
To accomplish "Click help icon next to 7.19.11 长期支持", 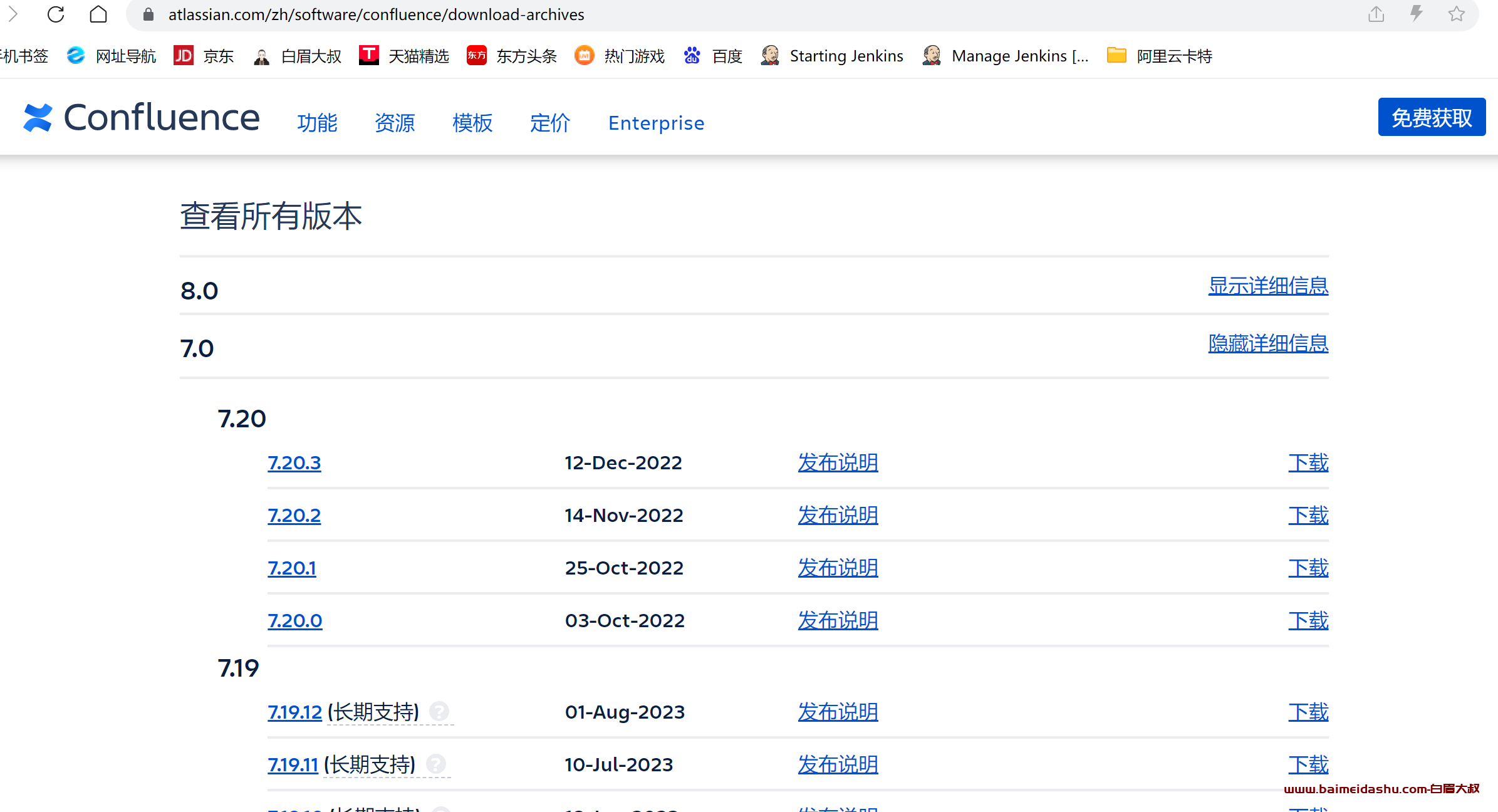I will (x=436, y=764).
